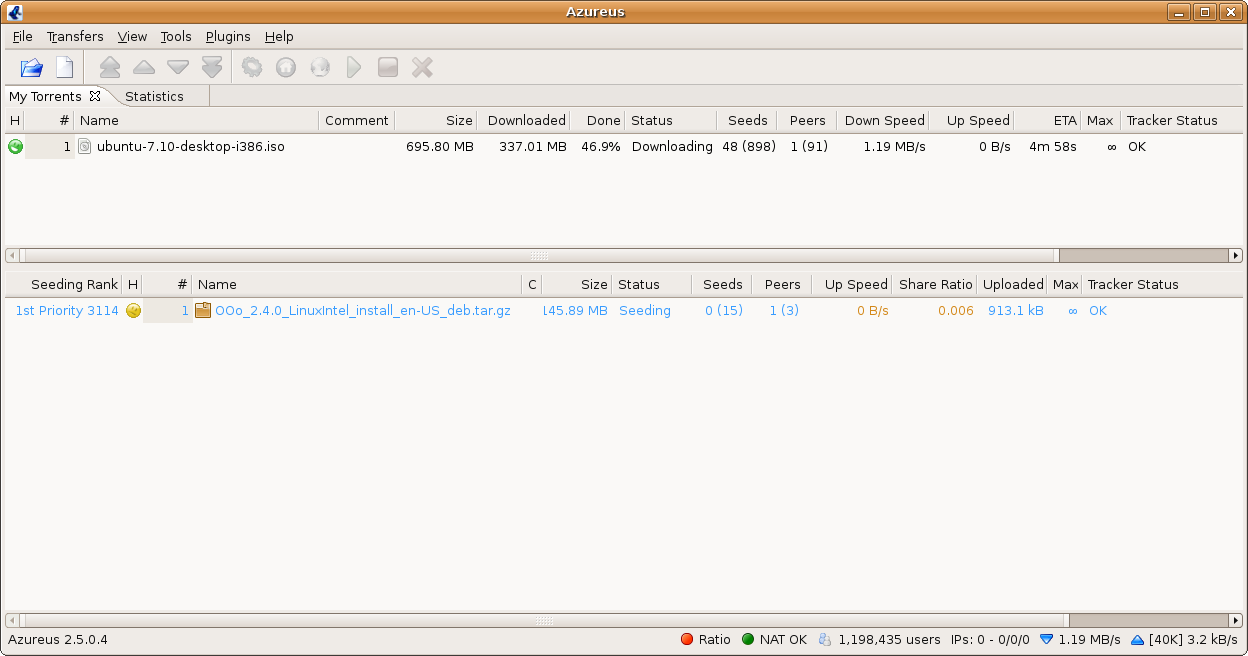Image resolution: width=1248 pixels, height=656 pixels.
Task: Click the move down arrow icon
Action: pyautogui.click(x=178, y=68)
